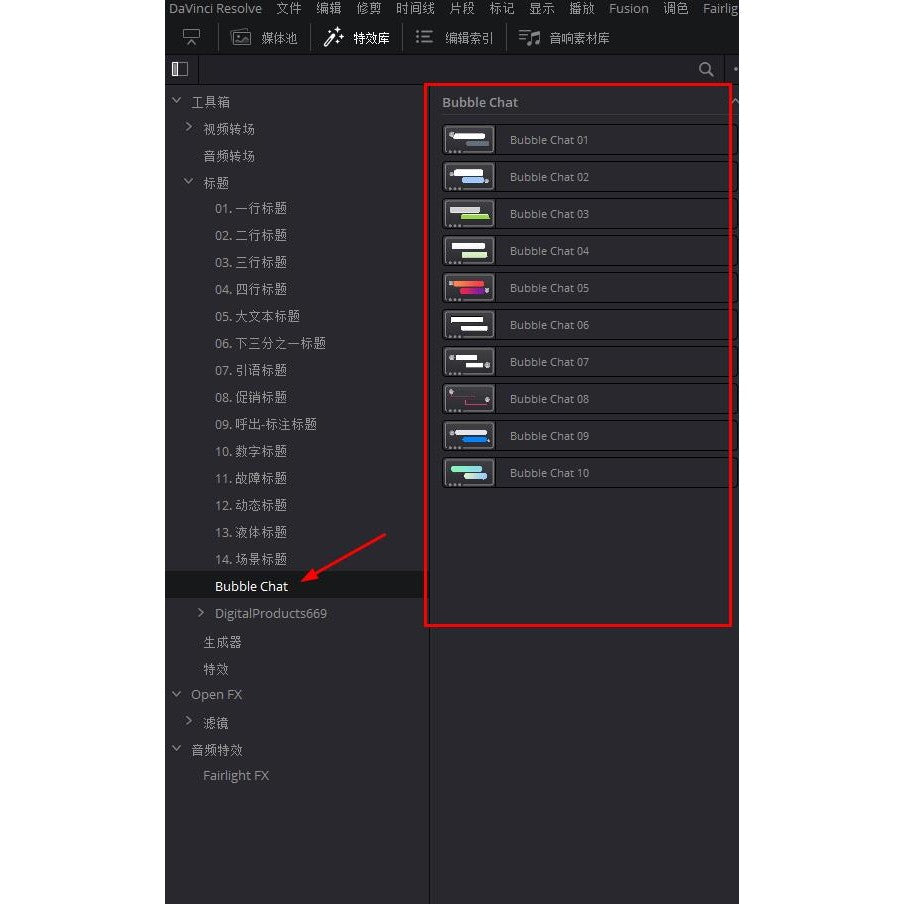904x904 pixels.
Task: Select 06. 下三分之一标题 category
Action: coord(270,344)
